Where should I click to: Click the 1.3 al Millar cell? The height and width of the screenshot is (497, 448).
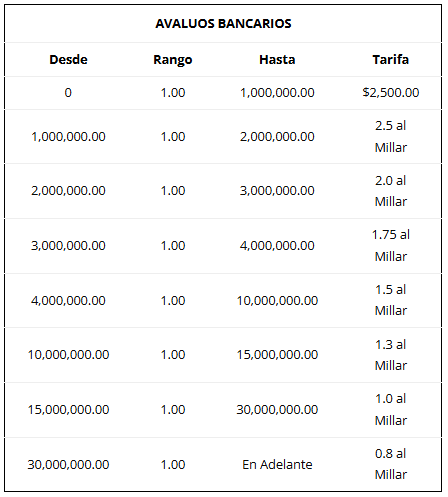pyautogui.click(x=391, y=355)
